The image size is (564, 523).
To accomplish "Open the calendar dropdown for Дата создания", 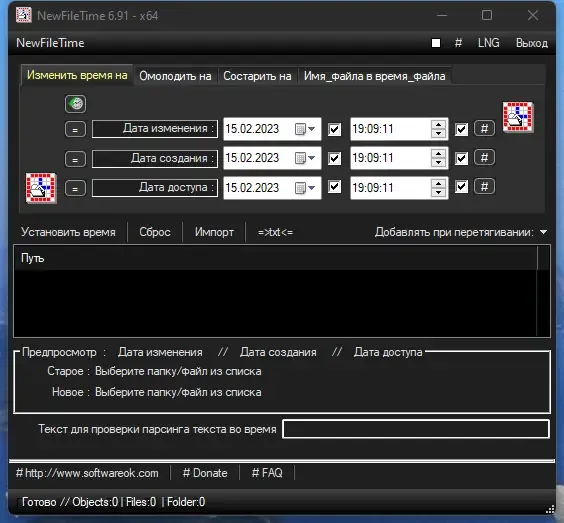I will pyautogui.click(x=305, y=158).
